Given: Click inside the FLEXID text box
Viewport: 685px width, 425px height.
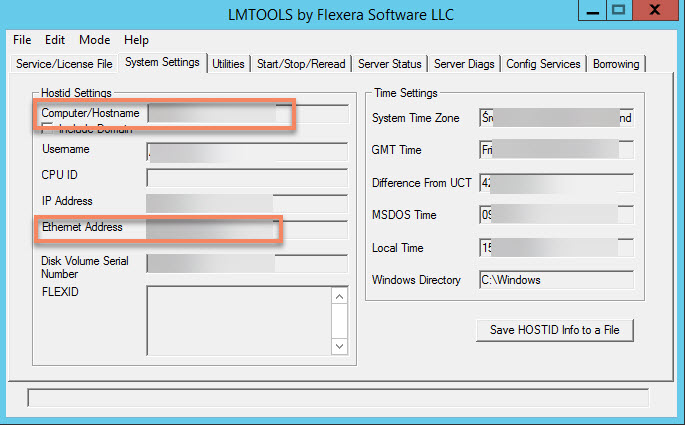Looking at the screenshot, I should pos(238,320).
